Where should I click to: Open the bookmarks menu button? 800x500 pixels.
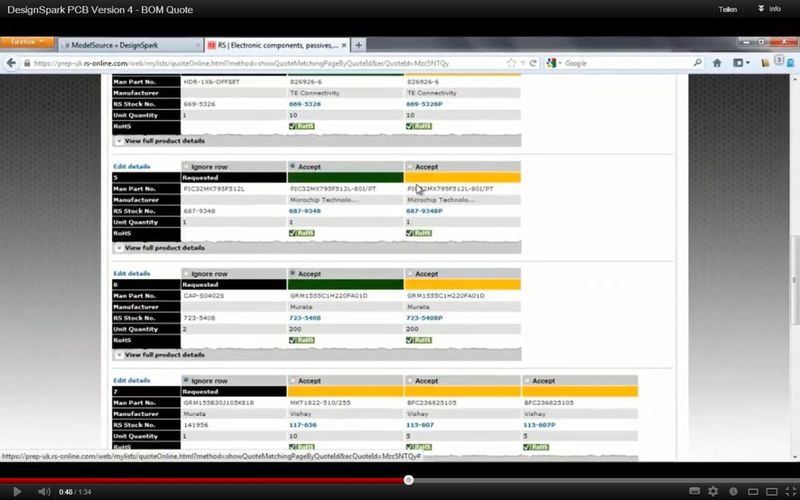(741, 63)
